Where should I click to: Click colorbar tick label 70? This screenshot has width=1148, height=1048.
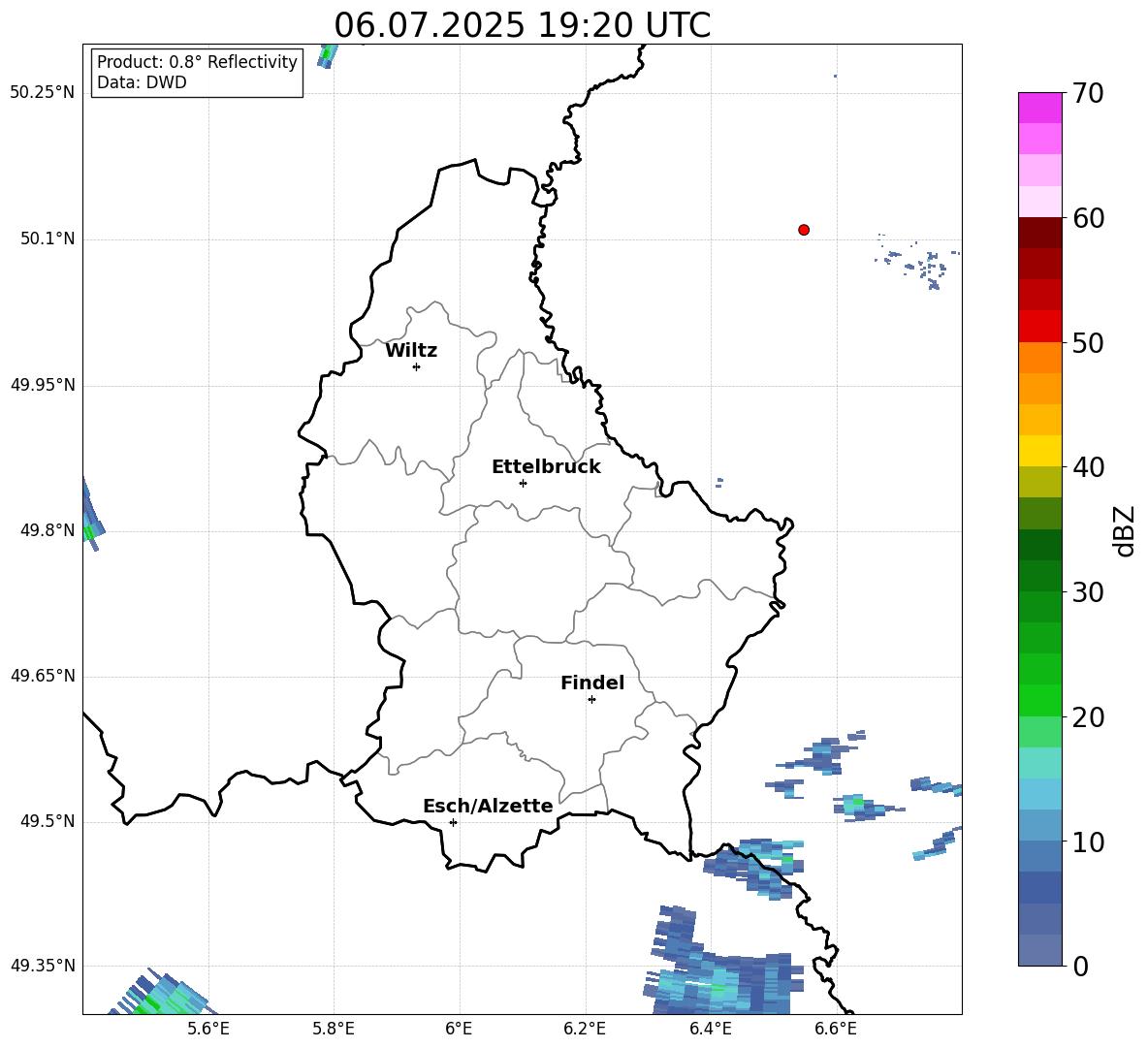pos(1087,94)
